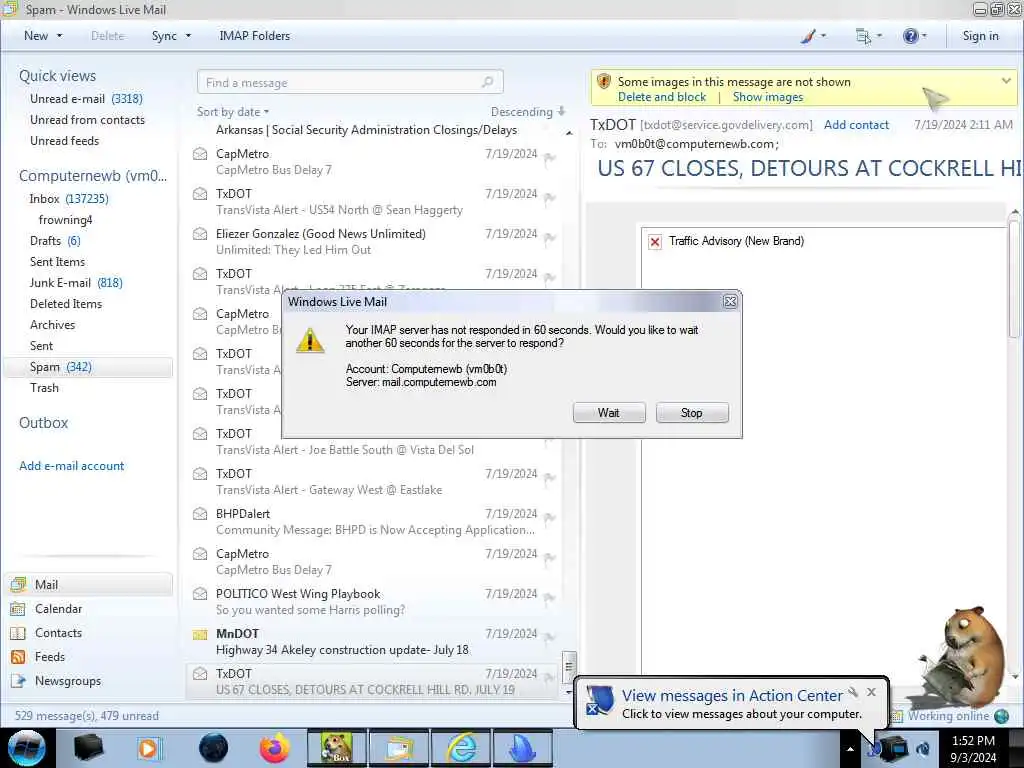Open IMAP Folders from the toolbar
1024x768 pixels.
click(255, 36)
